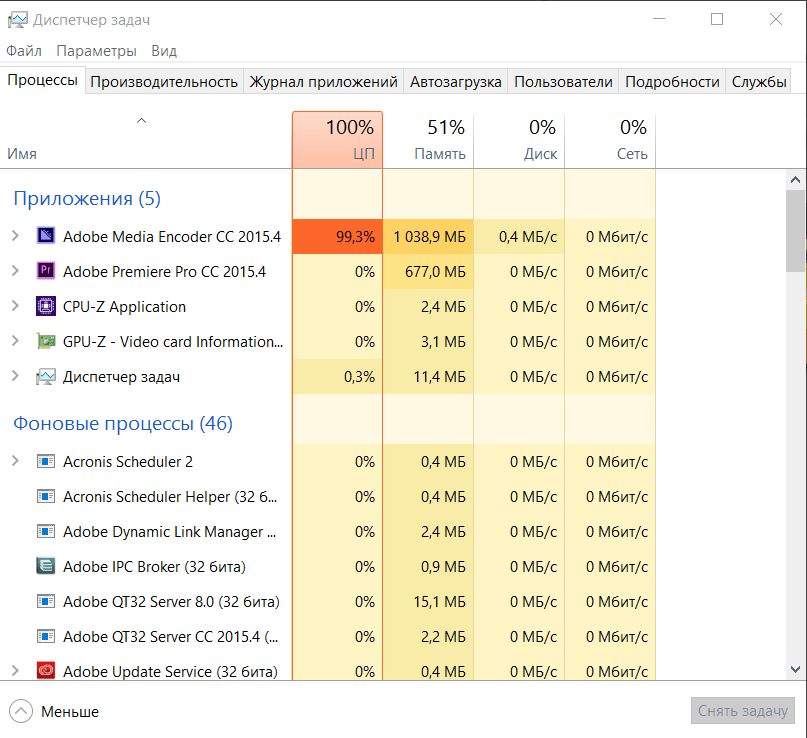Click the Диспетчер задач row icon
This screenshot has height=738, width=807.
tap(46, 376)
